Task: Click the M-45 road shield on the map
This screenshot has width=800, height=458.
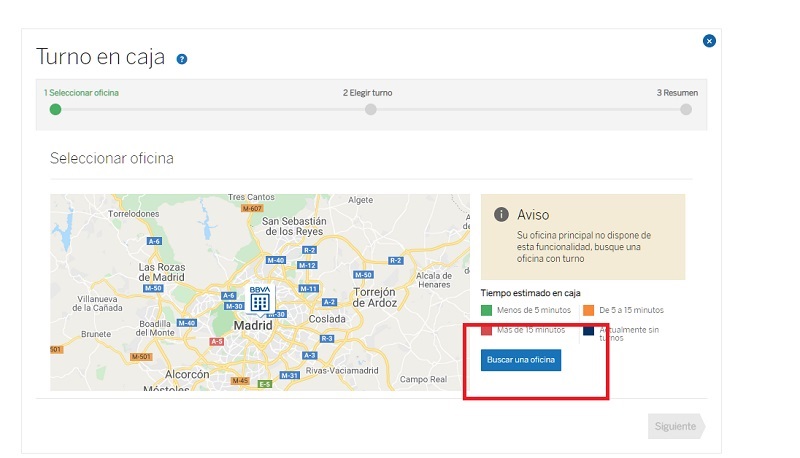Action: click(239, 380)
